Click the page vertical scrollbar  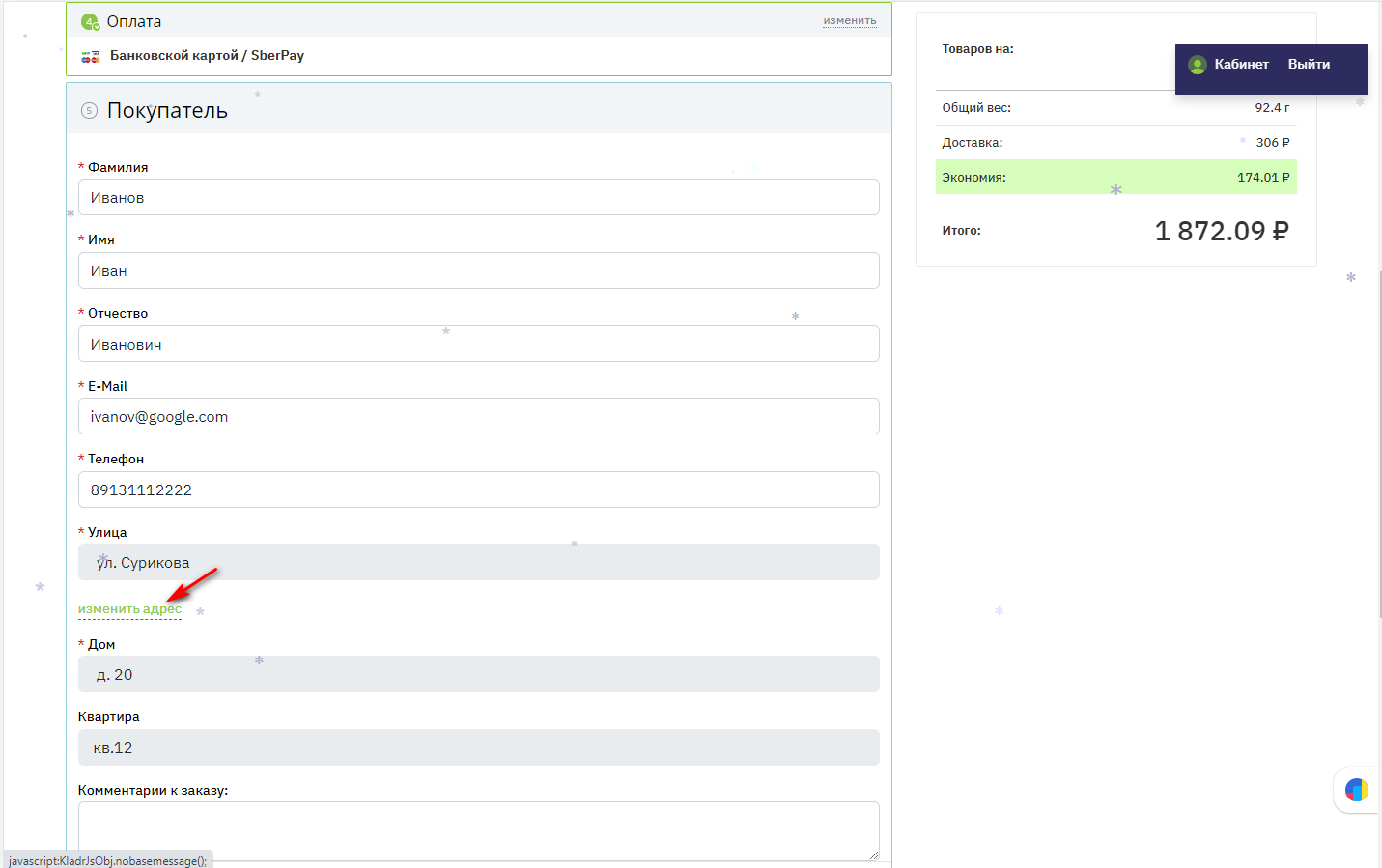1379,434
